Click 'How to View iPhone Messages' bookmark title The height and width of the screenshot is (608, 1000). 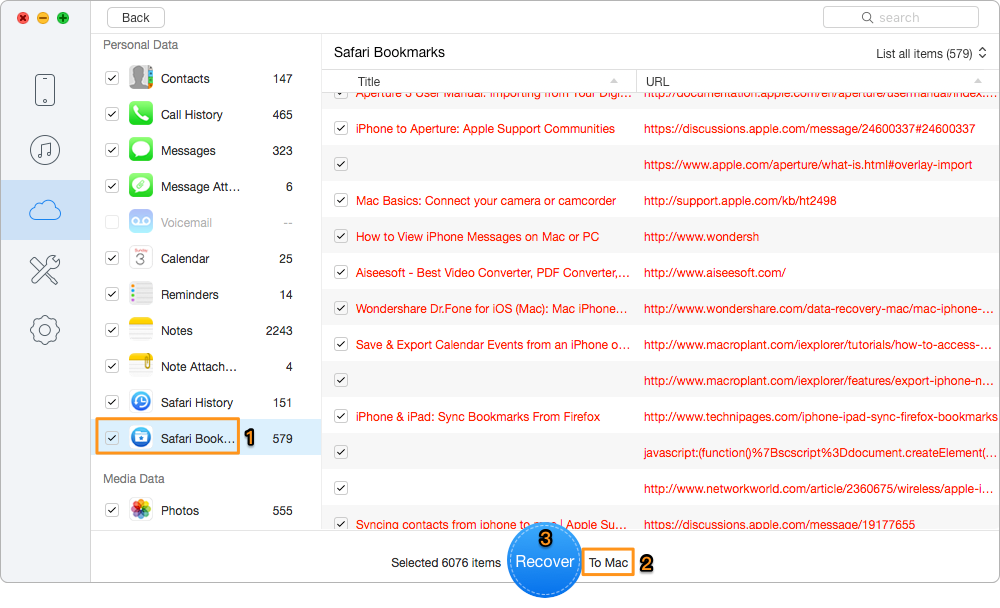pyautogui.click(x=478, y=237)
